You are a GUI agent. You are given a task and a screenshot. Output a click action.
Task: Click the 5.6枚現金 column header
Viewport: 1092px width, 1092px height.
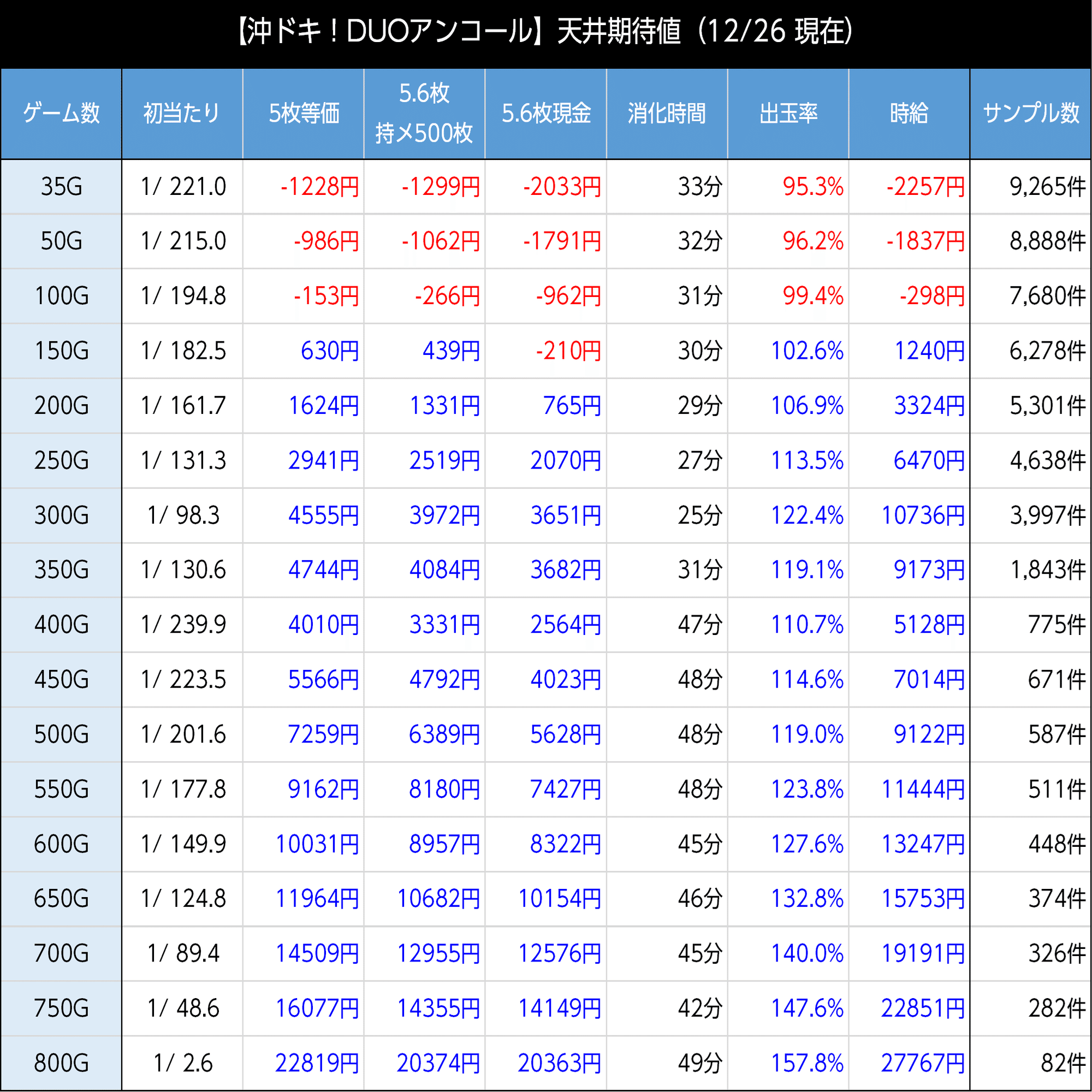pos(546,113)
